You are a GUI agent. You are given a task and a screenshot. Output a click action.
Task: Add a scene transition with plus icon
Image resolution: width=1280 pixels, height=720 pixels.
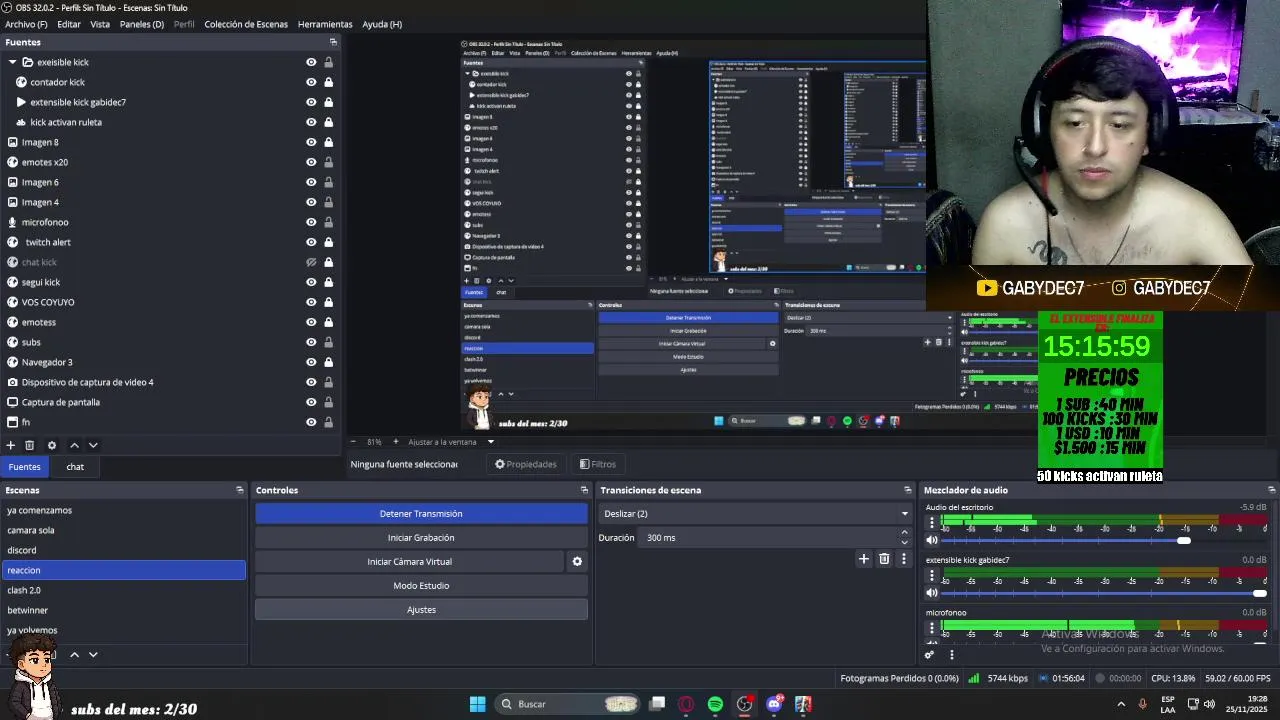pyautogui.click(x=864, y=559)
